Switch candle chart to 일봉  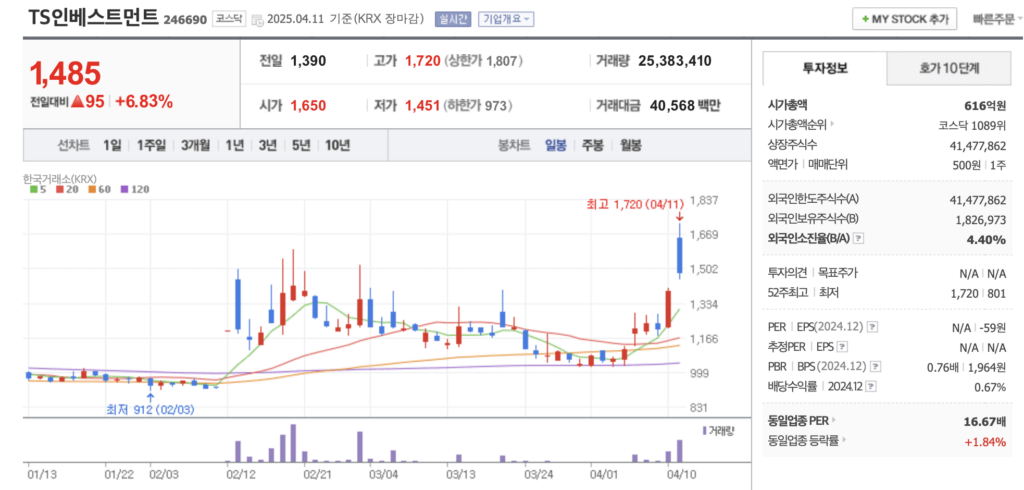click(556, 145)
